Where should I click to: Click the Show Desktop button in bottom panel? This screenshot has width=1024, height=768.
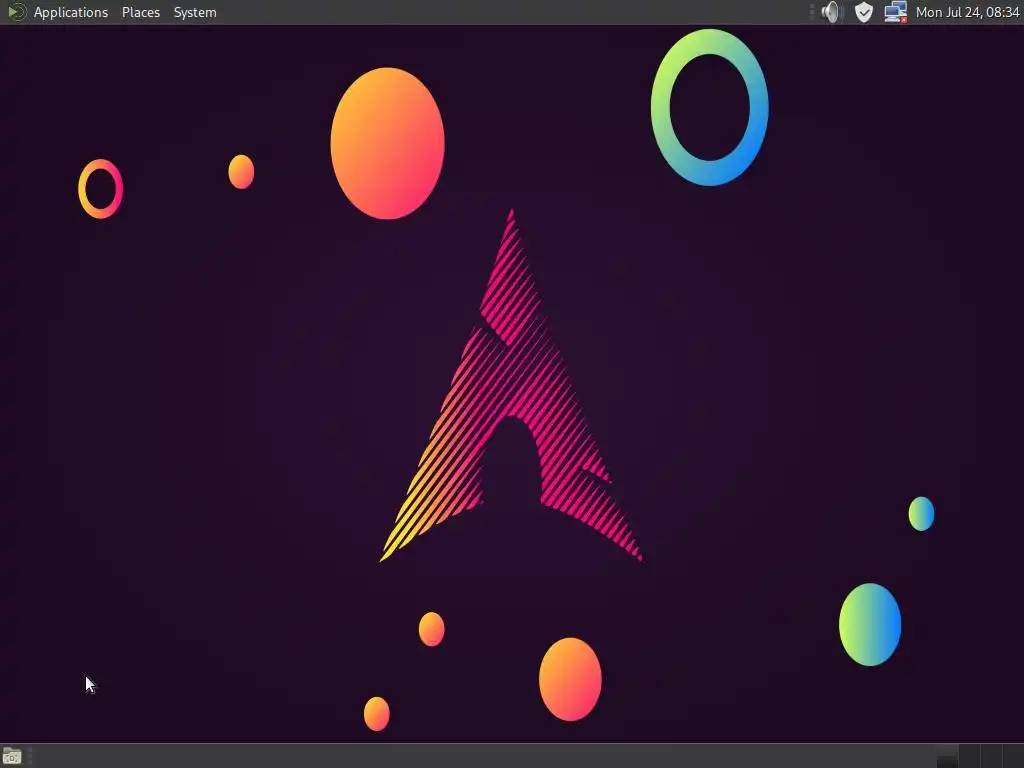click(x=12, y=756)
